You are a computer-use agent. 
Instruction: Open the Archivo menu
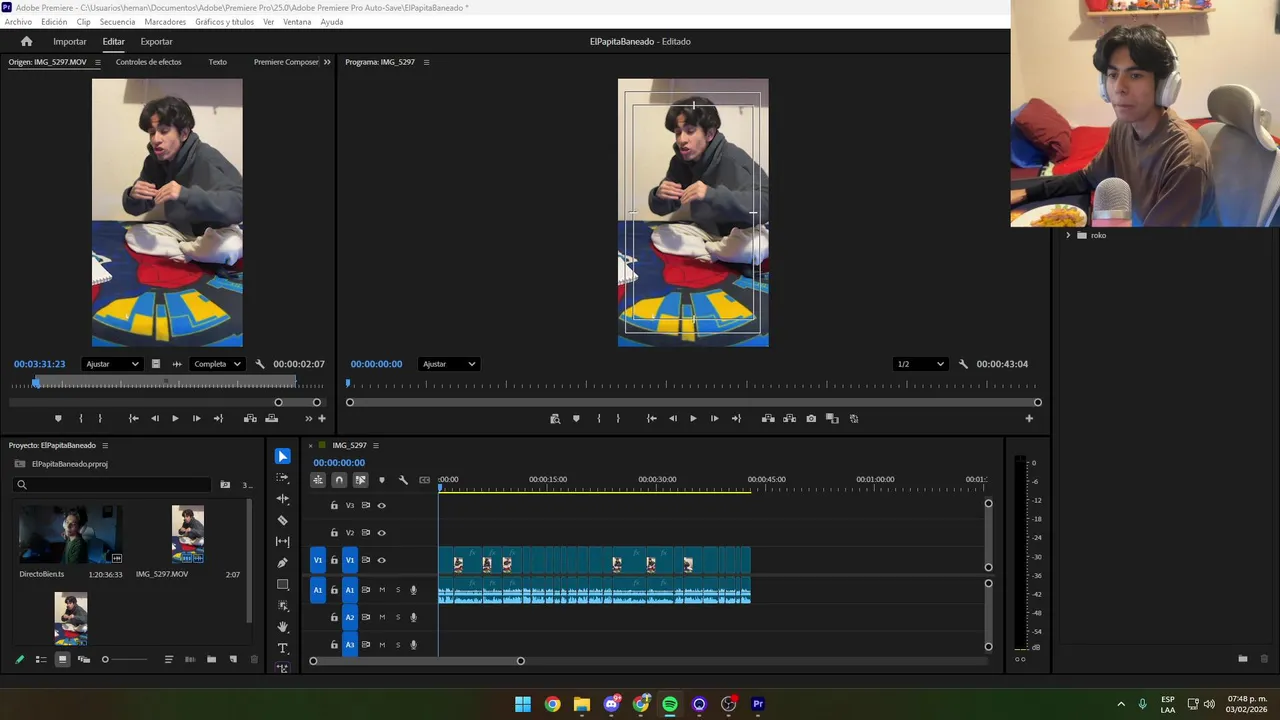pos(18,22)
